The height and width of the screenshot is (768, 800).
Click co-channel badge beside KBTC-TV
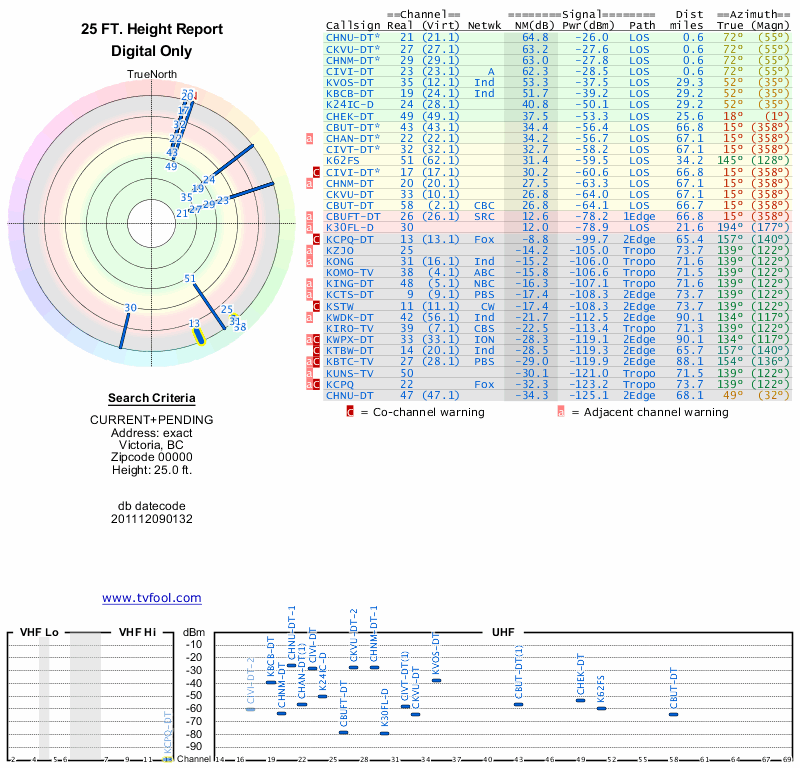coord(316,361)
